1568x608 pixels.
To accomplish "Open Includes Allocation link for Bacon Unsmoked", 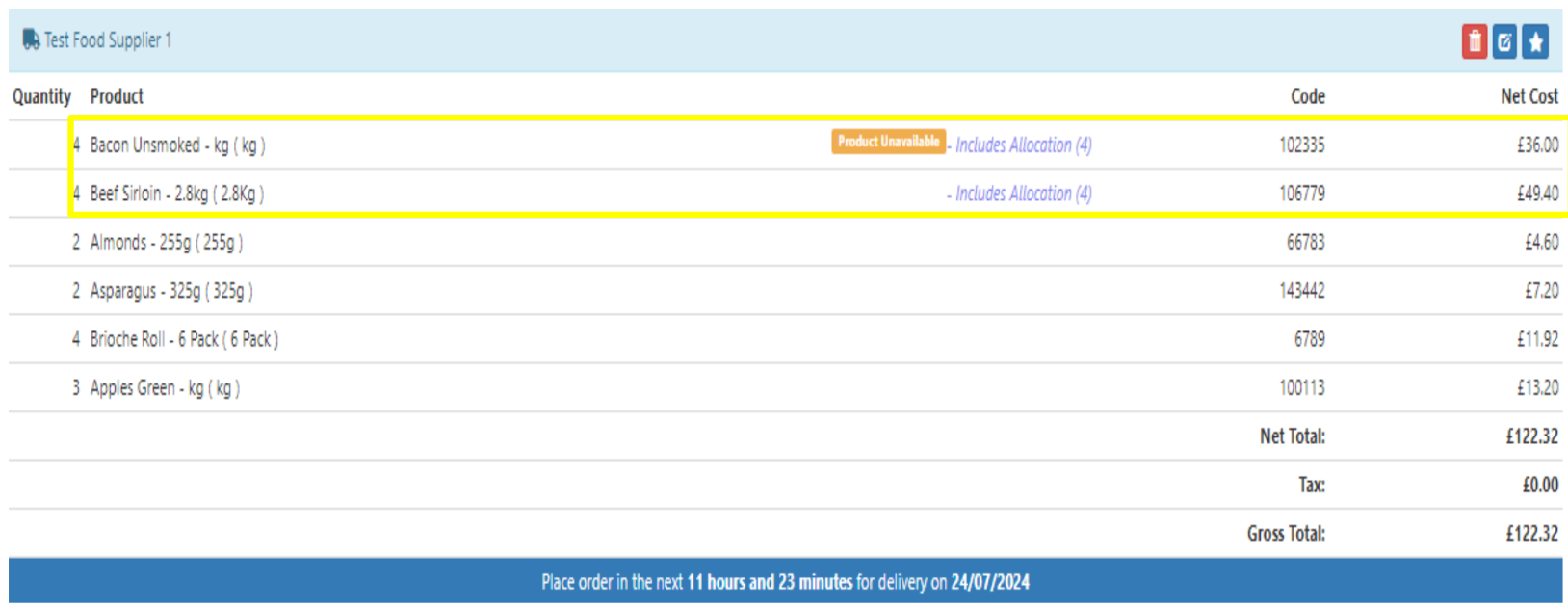I will click(x=1023, y=145).
